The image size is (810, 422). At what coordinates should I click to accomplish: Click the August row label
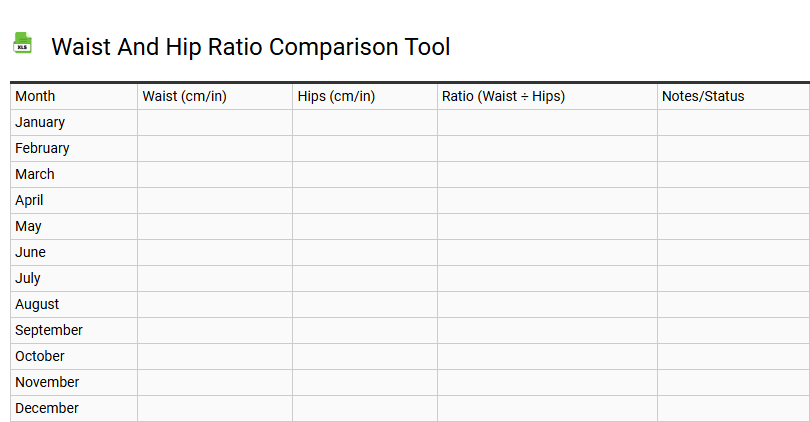tap(37, 304)
